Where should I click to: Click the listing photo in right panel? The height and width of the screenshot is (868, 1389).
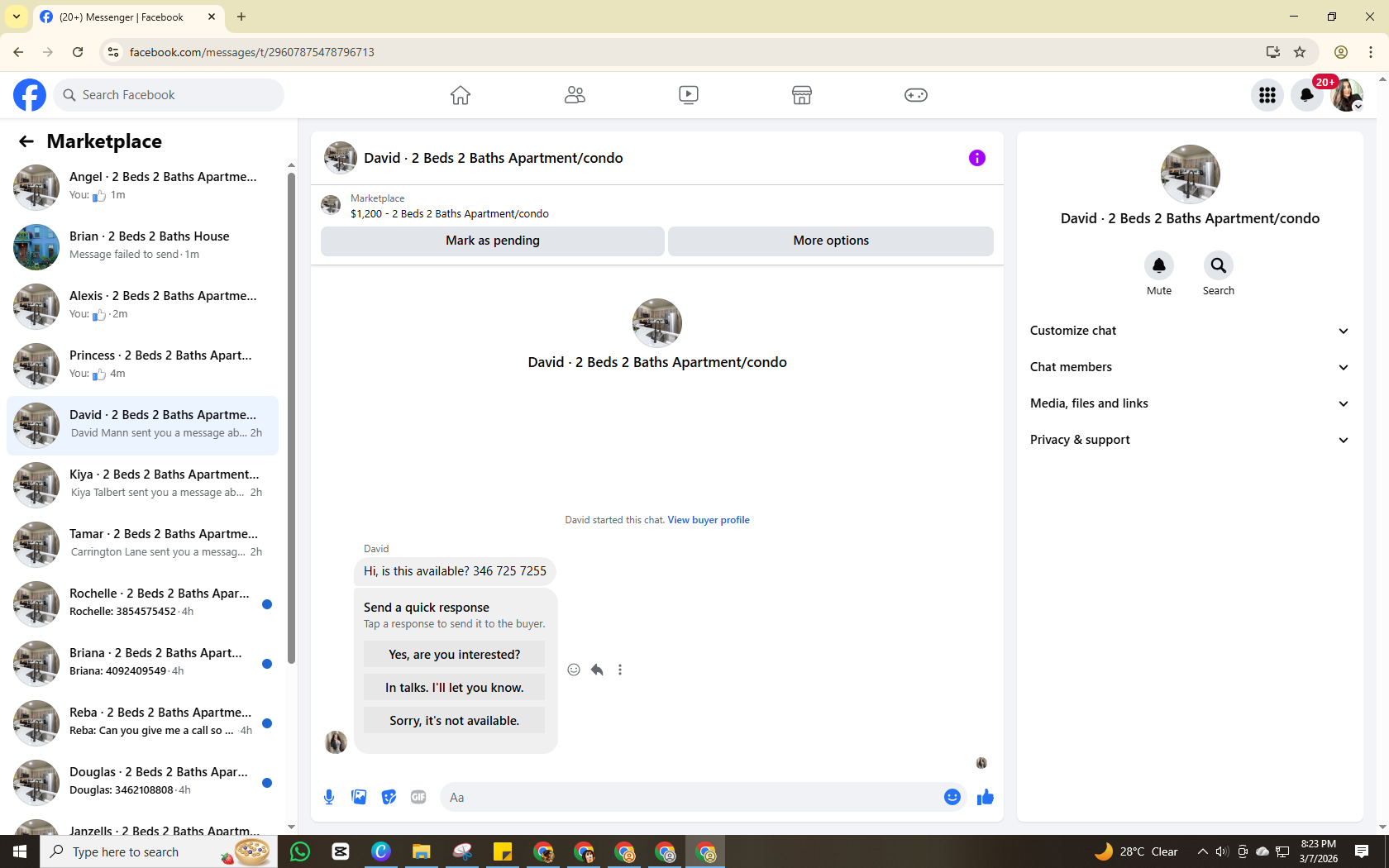[x=1190, y=174]
